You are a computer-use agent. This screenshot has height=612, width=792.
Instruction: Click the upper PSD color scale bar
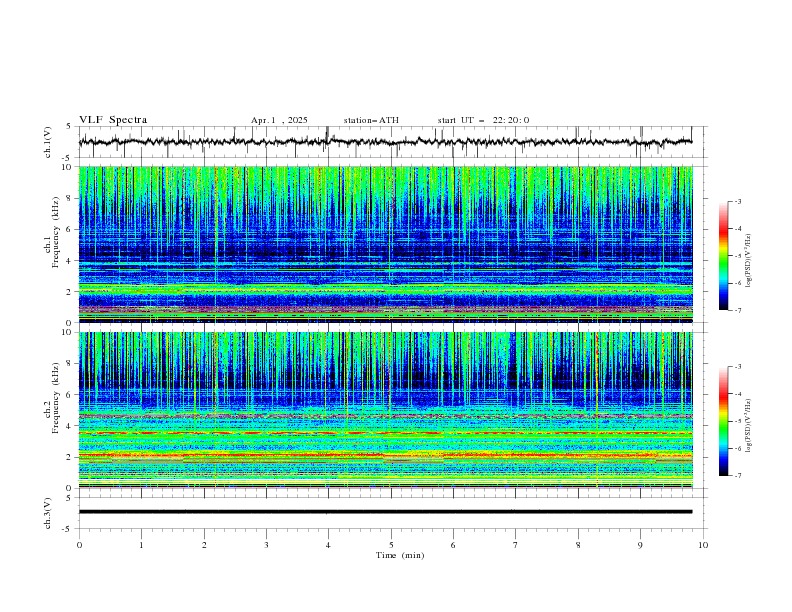(724, 256)
